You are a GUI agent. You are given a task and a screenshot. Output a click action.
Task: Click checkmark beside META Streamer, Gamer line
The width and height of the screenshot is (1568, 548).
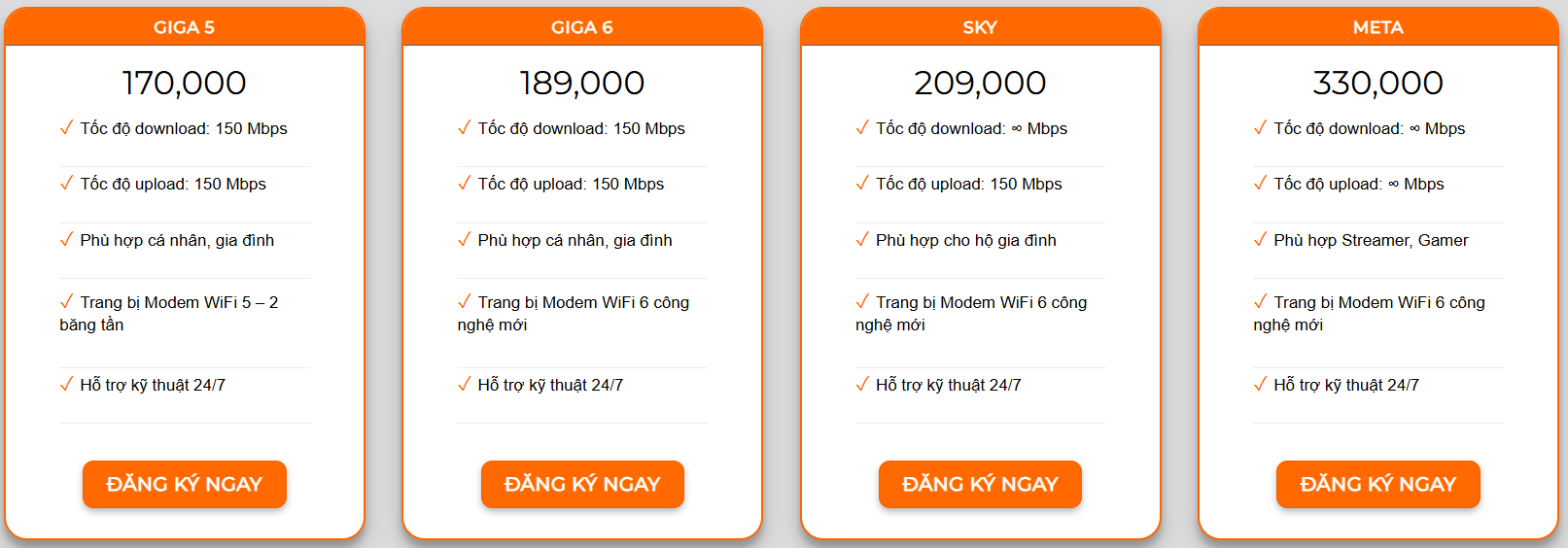click(x=1260, y=239)
